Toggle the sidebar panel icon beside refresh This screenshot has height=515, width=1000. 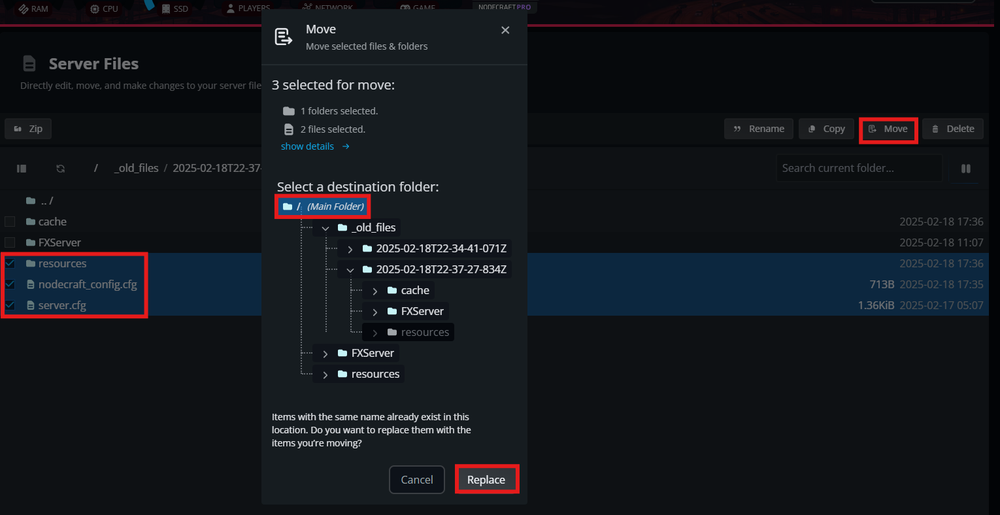coord(22,169)
